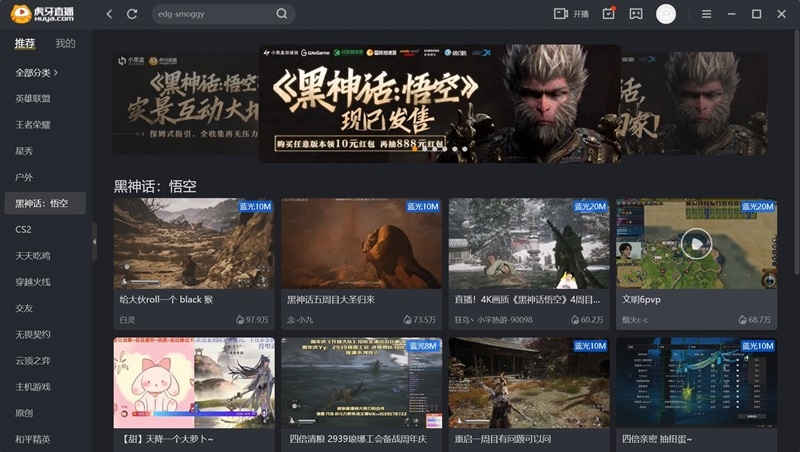Reload the page with the refresh icon
Image resolution: width=800 pixels, height=452 pixels.
click(132, 14)
